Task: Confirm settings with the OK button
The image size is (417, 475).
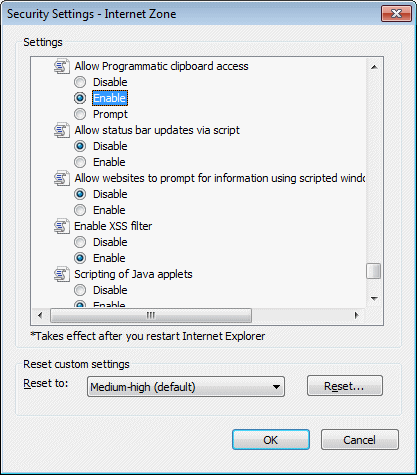Action: (x=271, y=440)
